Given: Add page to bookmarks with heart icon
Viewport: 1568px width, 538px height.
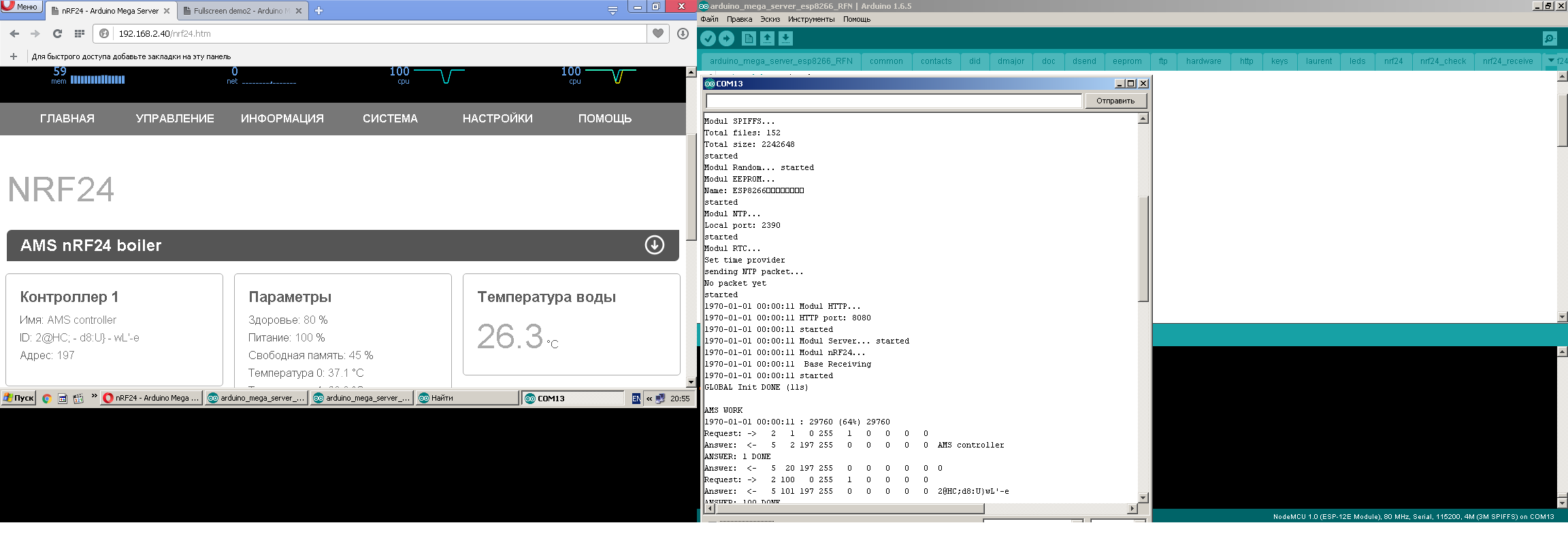Looking at the screenshot, I should point(657,33).
